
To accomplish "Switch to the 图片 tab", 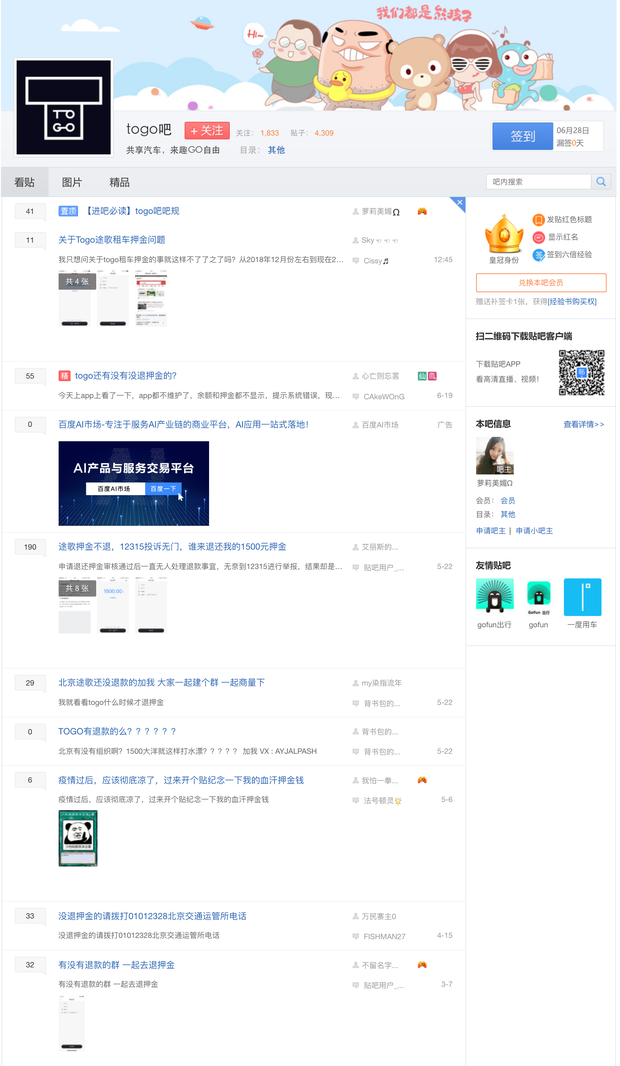I will pyautogui.click(x=72, y=182).
